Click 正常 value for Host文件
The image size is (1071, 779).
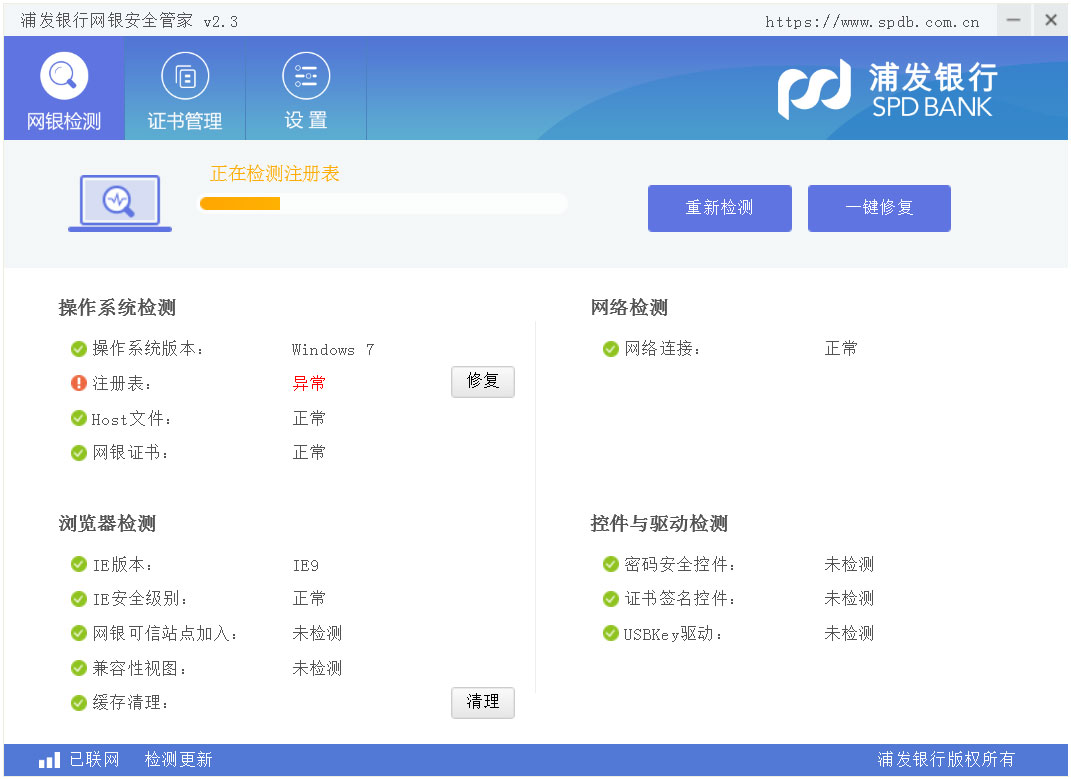(x=309, y=418)
